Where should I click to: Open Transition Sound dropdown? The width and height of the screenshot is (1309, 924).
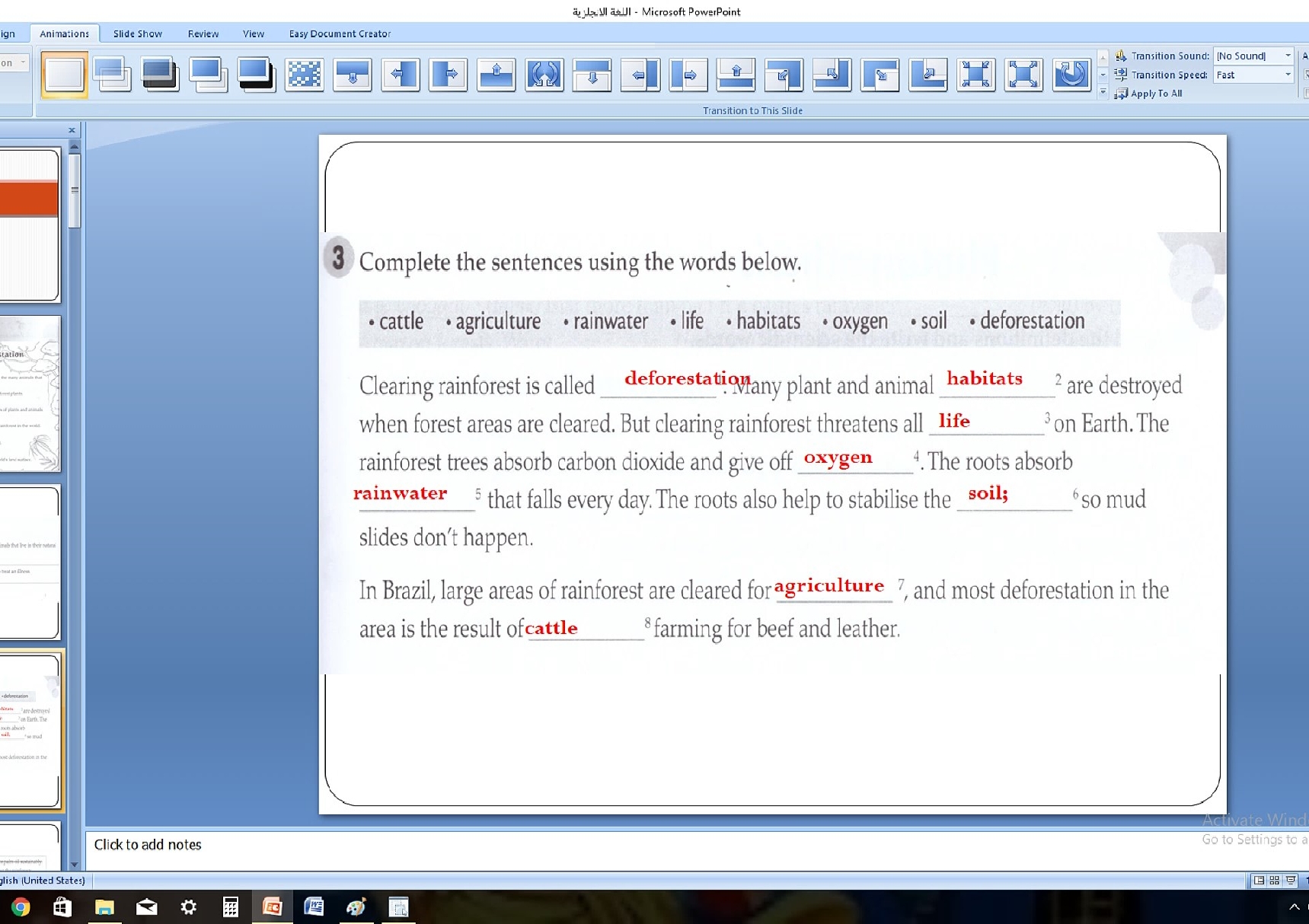coord(1288,56)
